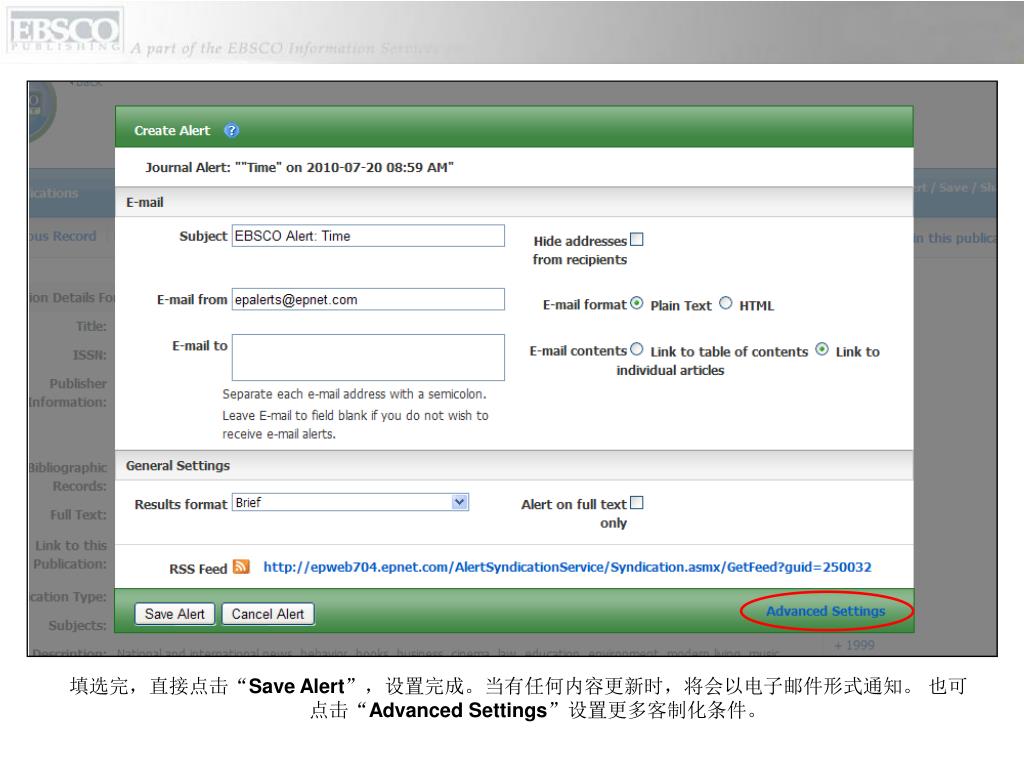Click the EBSCO Publishing logo
Image resolution: width=1024 pixels, height=768 pixels.
(x=64, y=31)
